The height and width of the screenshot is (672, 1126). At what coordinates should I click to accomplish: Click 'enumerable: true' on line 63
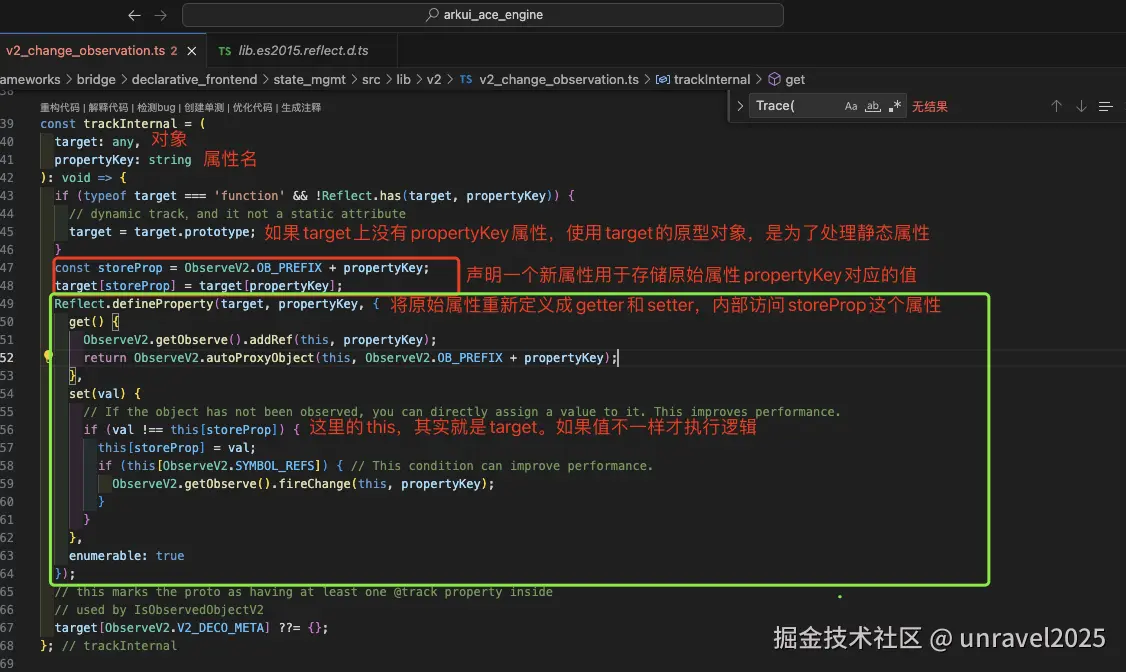click(x=126, y=556)
